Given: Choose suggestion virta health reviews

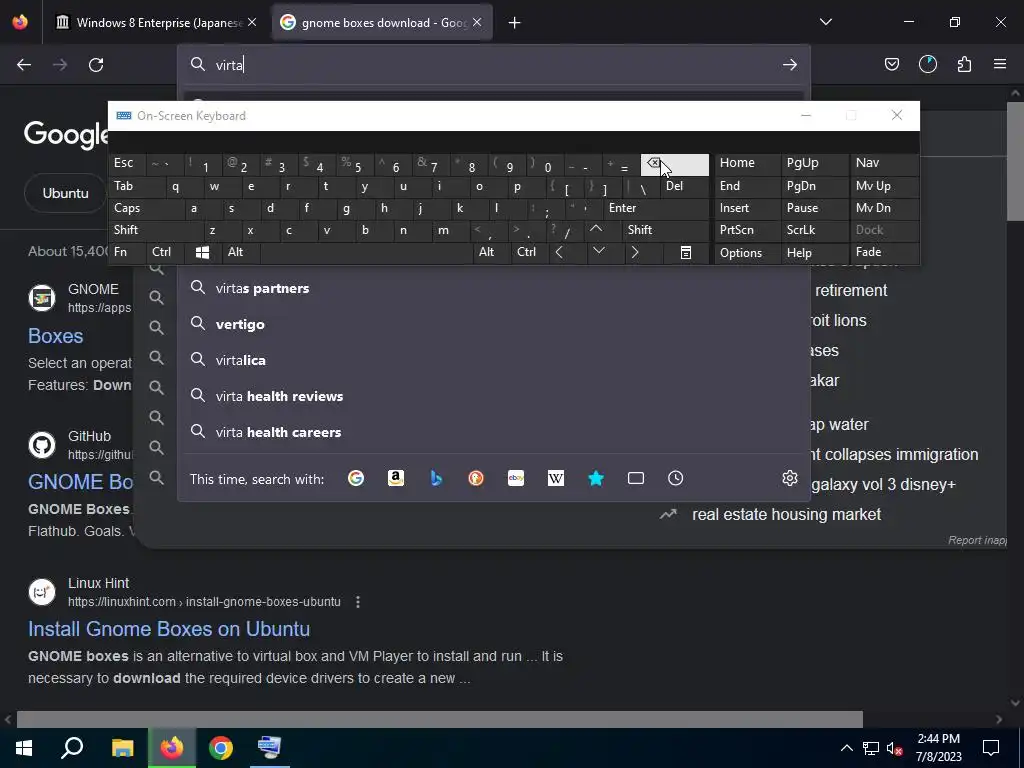Looking at the screenshot, I should click(x=493, y=396).
